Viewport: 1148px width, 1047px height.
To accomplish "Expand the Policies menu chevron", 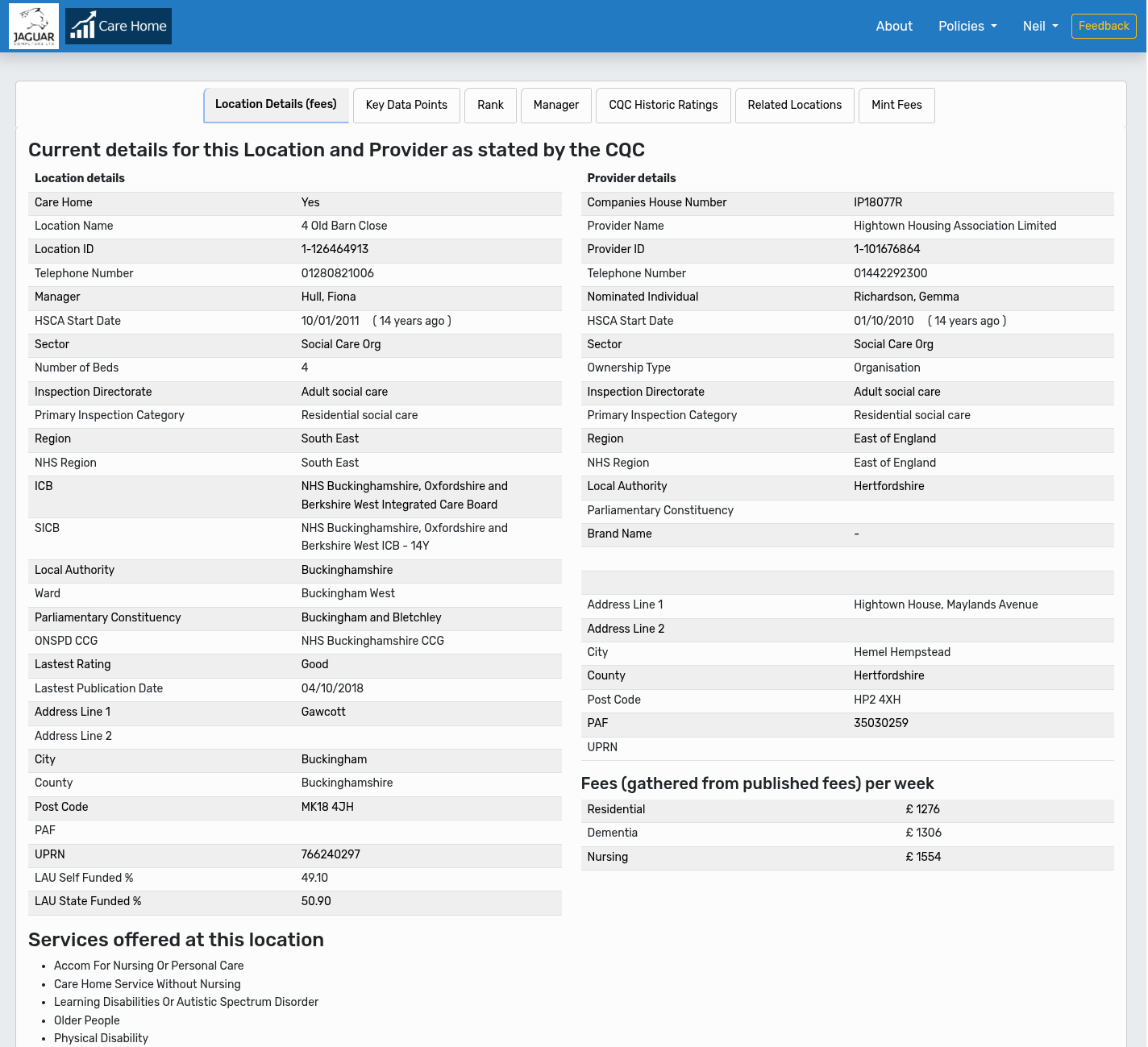I will coord(993,27).
